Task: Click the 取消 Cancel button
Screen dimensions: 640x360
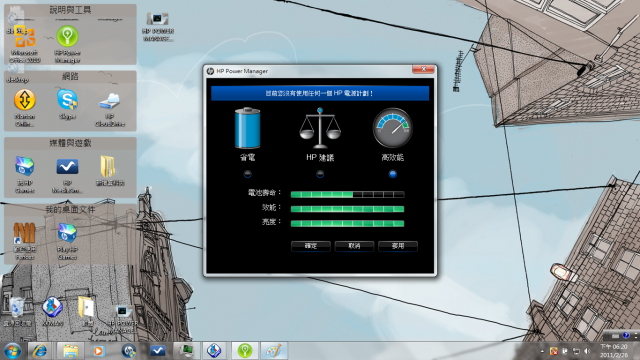Action: 354,246
